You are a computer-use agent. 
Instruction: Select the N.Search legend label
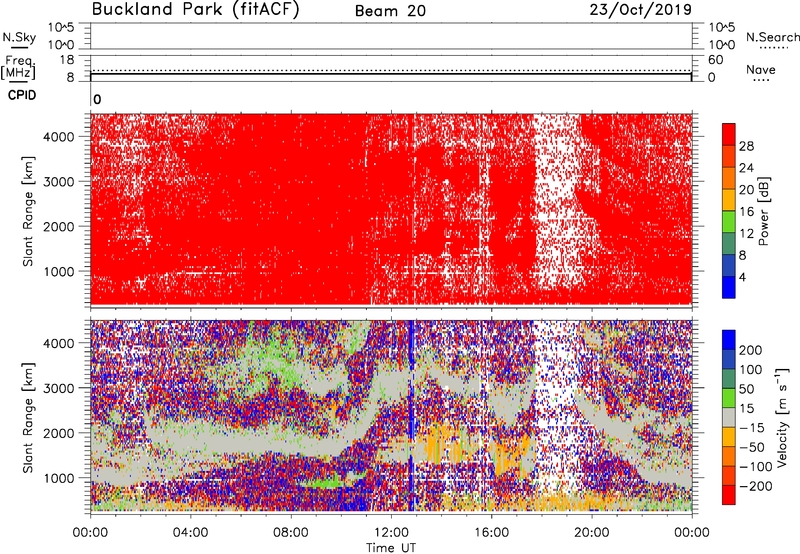click(x=772, y=37)
